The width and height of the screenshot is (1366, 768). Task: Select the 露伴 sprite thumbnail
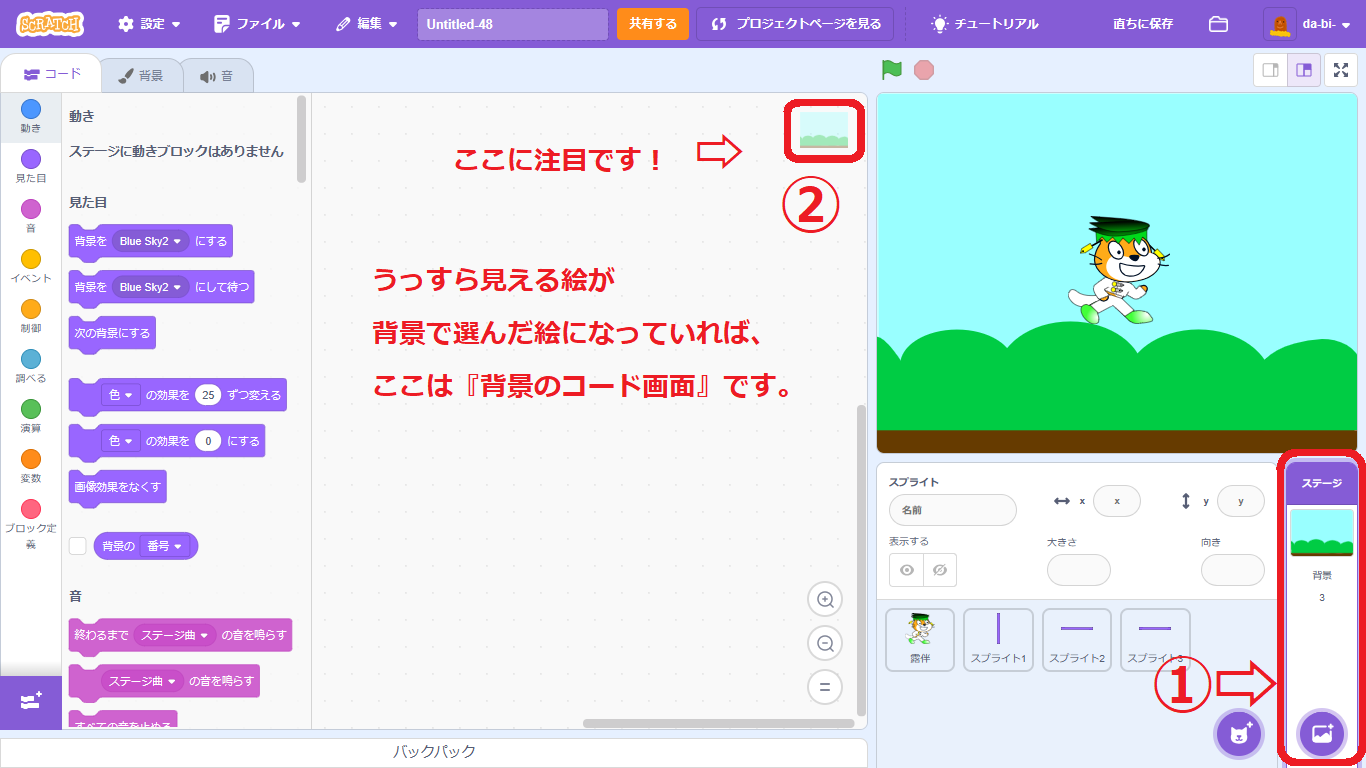[920, 640]
